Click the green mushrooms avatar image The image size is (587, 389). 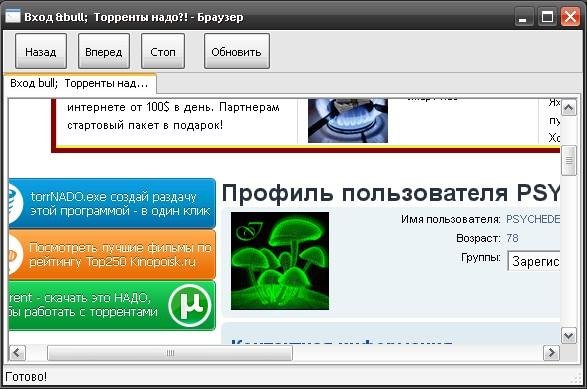click(x=280, y=261)
